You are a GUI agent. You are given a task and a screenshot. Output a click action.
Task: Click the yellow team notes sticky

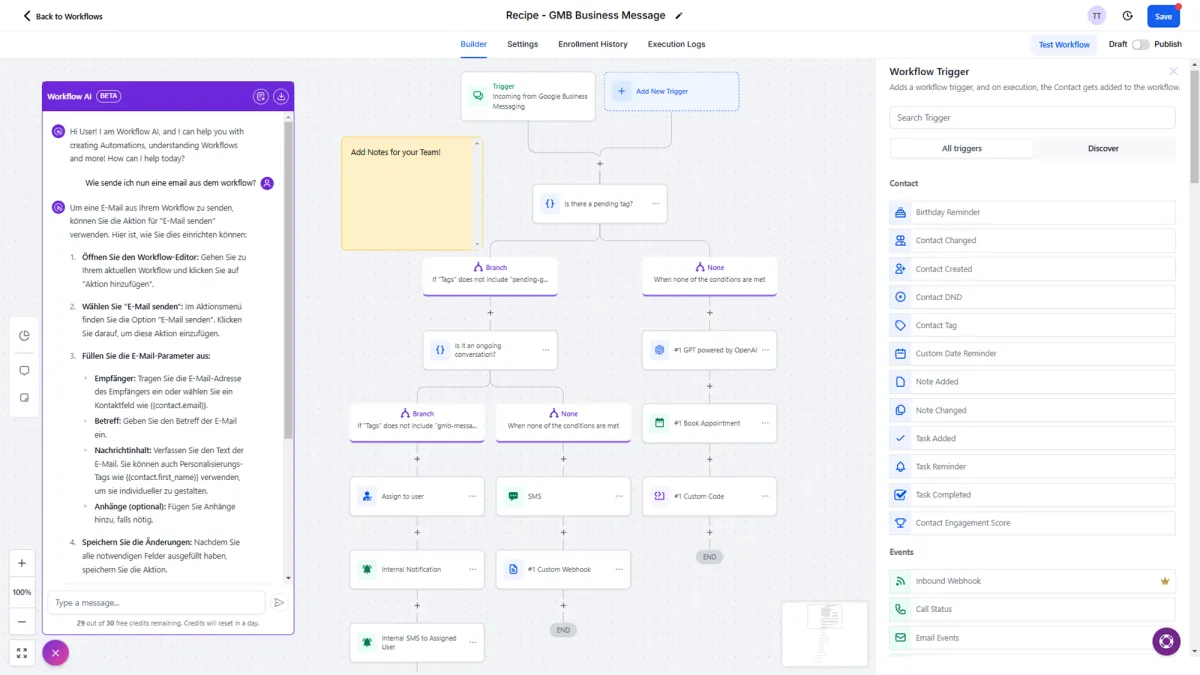pyautogui.click(x=412, y=194)
